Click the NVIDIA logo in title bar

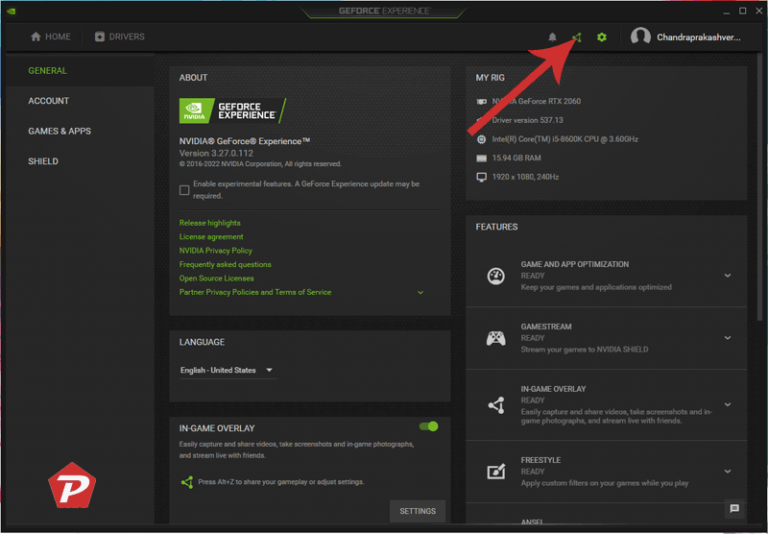coord(11,11)
